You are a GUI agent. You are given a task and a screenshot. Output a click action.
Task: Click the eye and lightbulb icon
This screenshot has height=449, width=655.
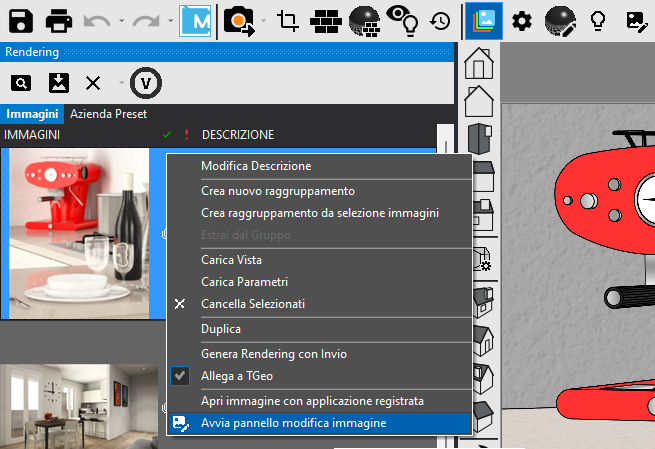(x=403, y=21)
